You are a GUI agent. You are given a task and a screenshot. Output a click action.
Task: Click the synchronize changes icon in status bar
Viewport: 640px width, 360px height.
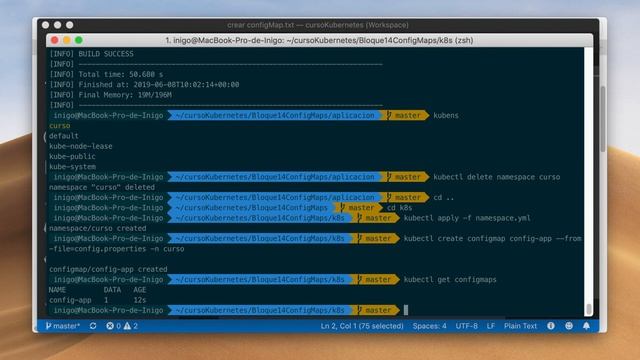click(x=93, y=326)
